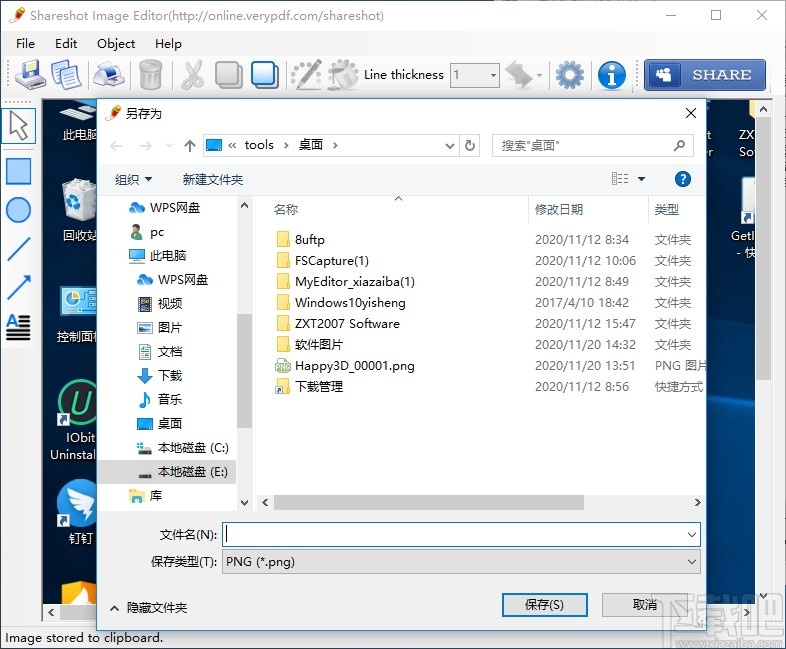Screen dimensions: 786x649
Task: Select the arrow drawing tool
Action: [x=19, y=287]
